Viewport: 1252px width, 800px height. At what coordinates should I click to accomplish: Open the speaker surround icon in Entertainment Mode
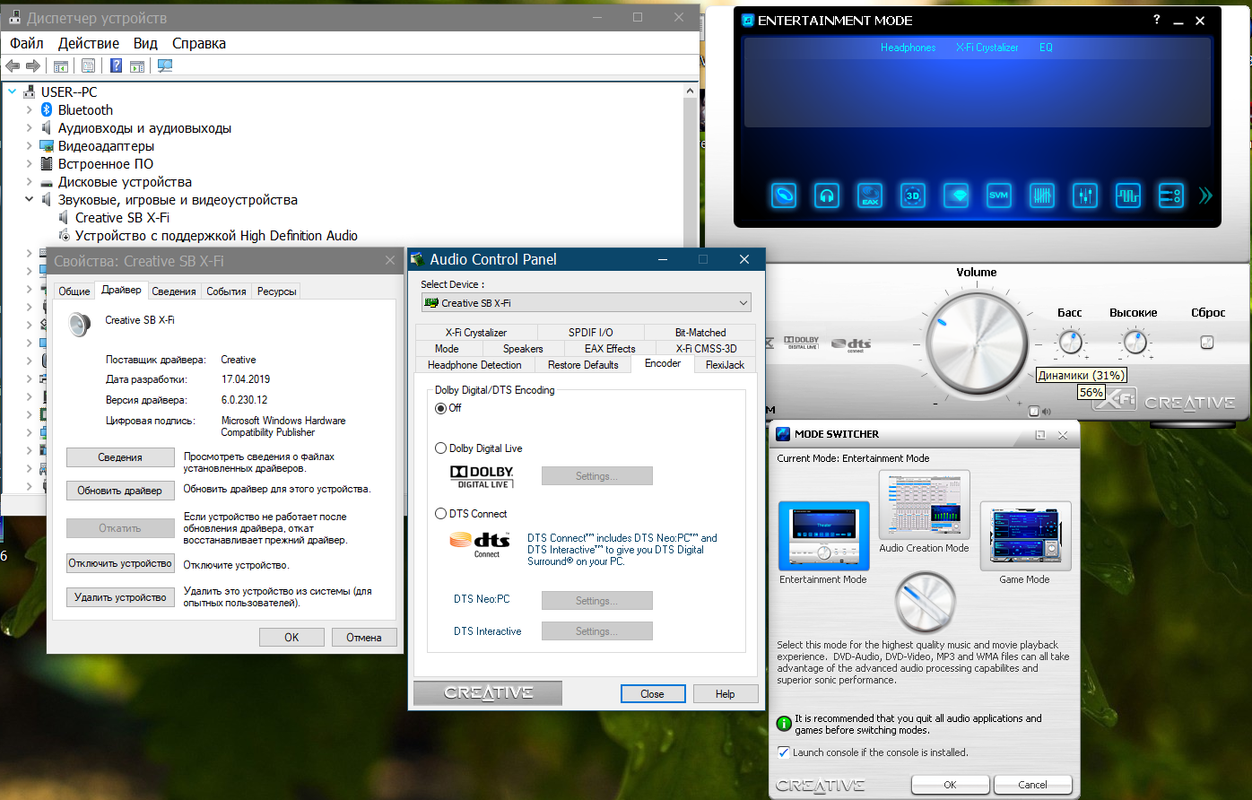pos(784,196)
